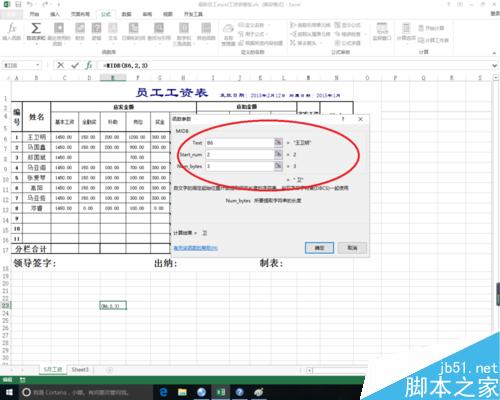Viewport: 500px width, 400px height.
Task: Click Use in Formula in the ribbon
Action: 254,34
